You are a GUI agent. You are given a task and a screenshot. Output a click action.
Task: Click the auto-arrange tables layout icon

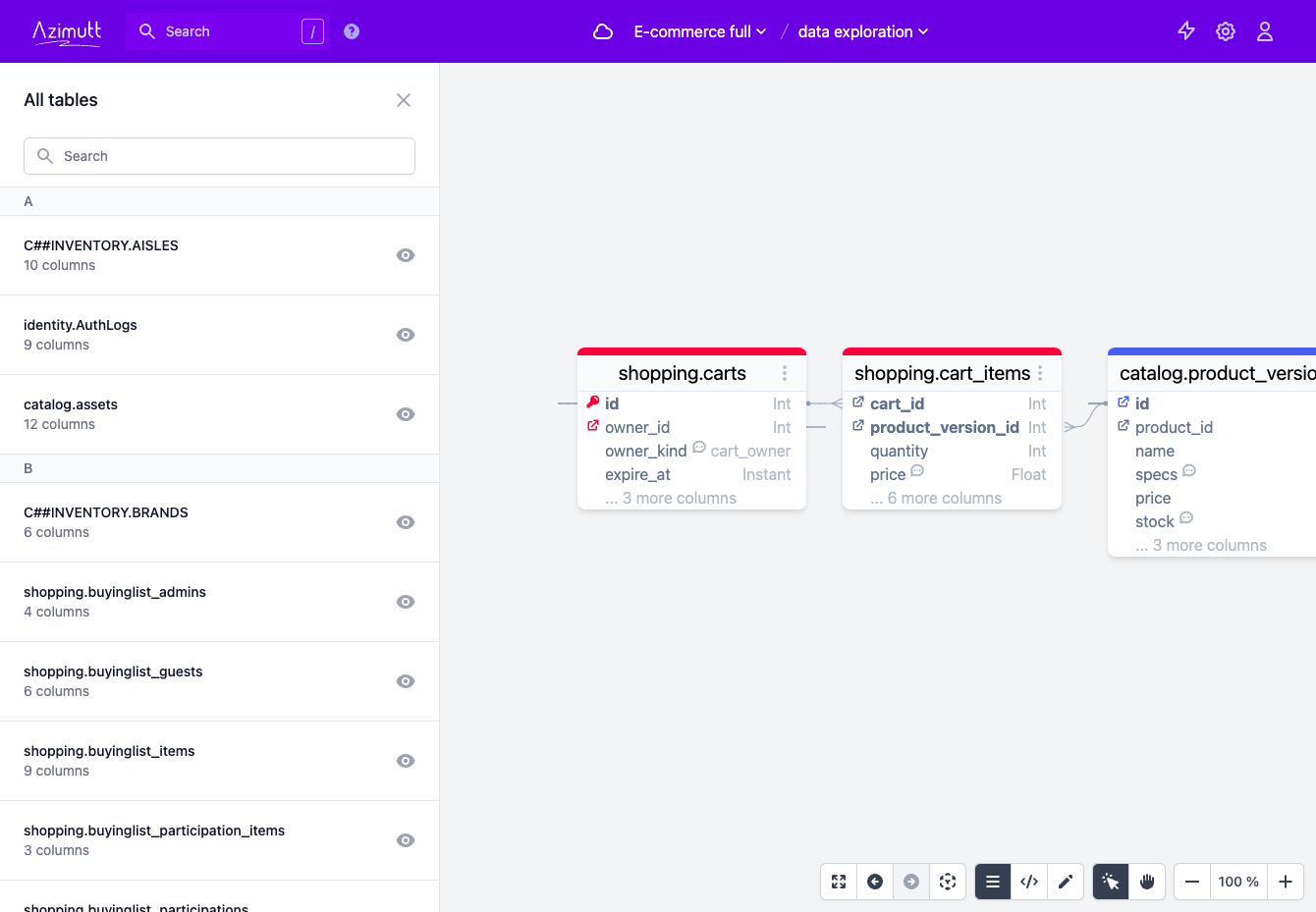[x=948, y=882]
